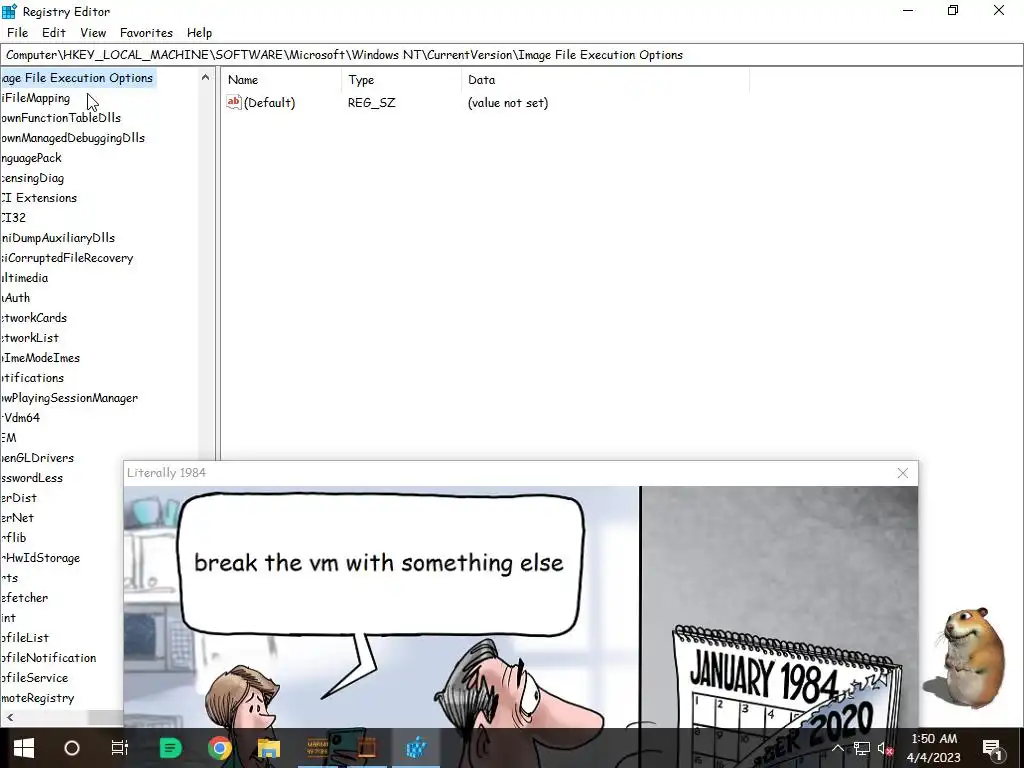Launch the green chat app on taskbar
Image resolution: width=1024 pixels, height=768 pixels.
coord(170,748)
